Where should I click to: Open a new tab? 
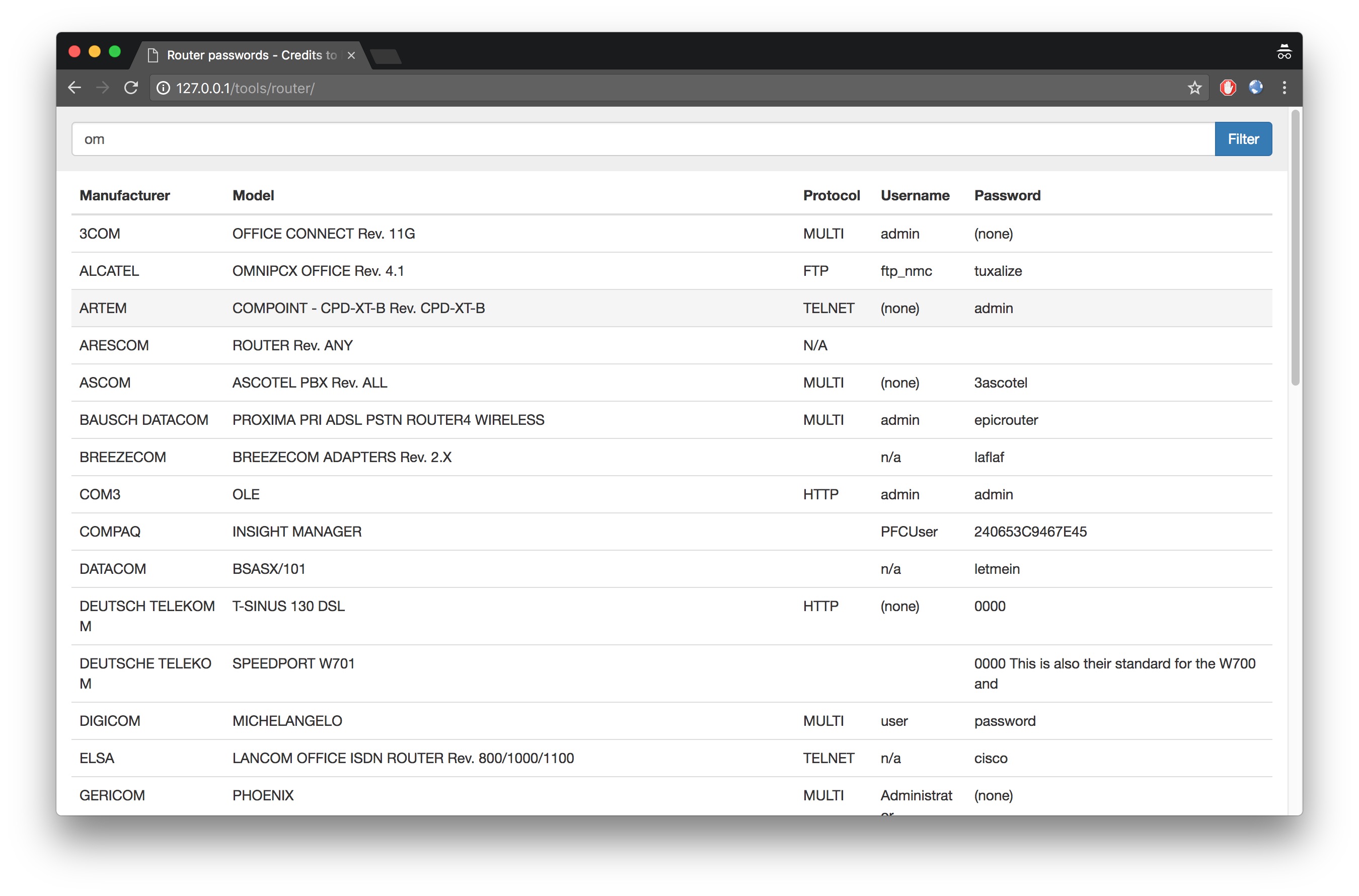pyautogui.click(x=386, y=56)
